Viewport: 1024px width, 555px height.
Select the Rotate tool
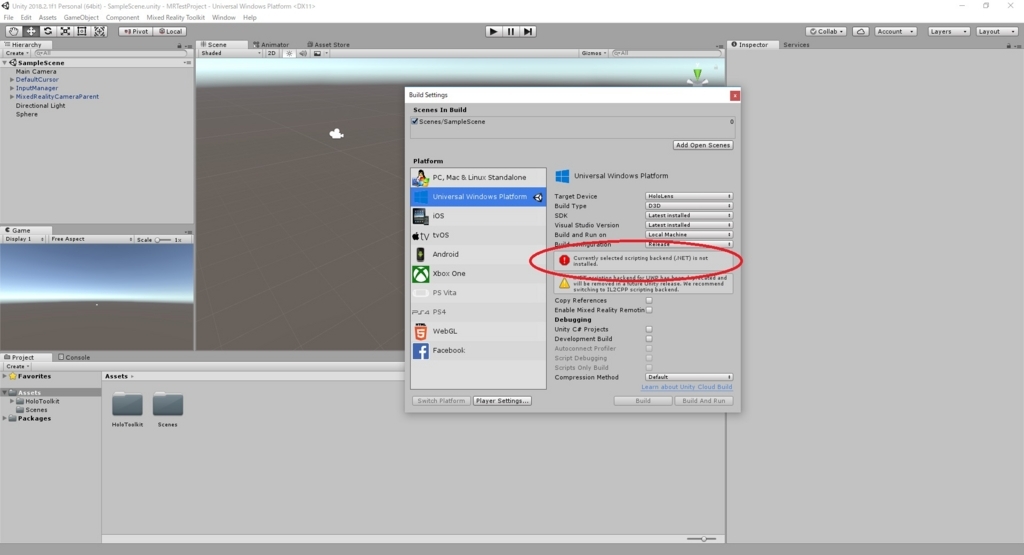48,31
